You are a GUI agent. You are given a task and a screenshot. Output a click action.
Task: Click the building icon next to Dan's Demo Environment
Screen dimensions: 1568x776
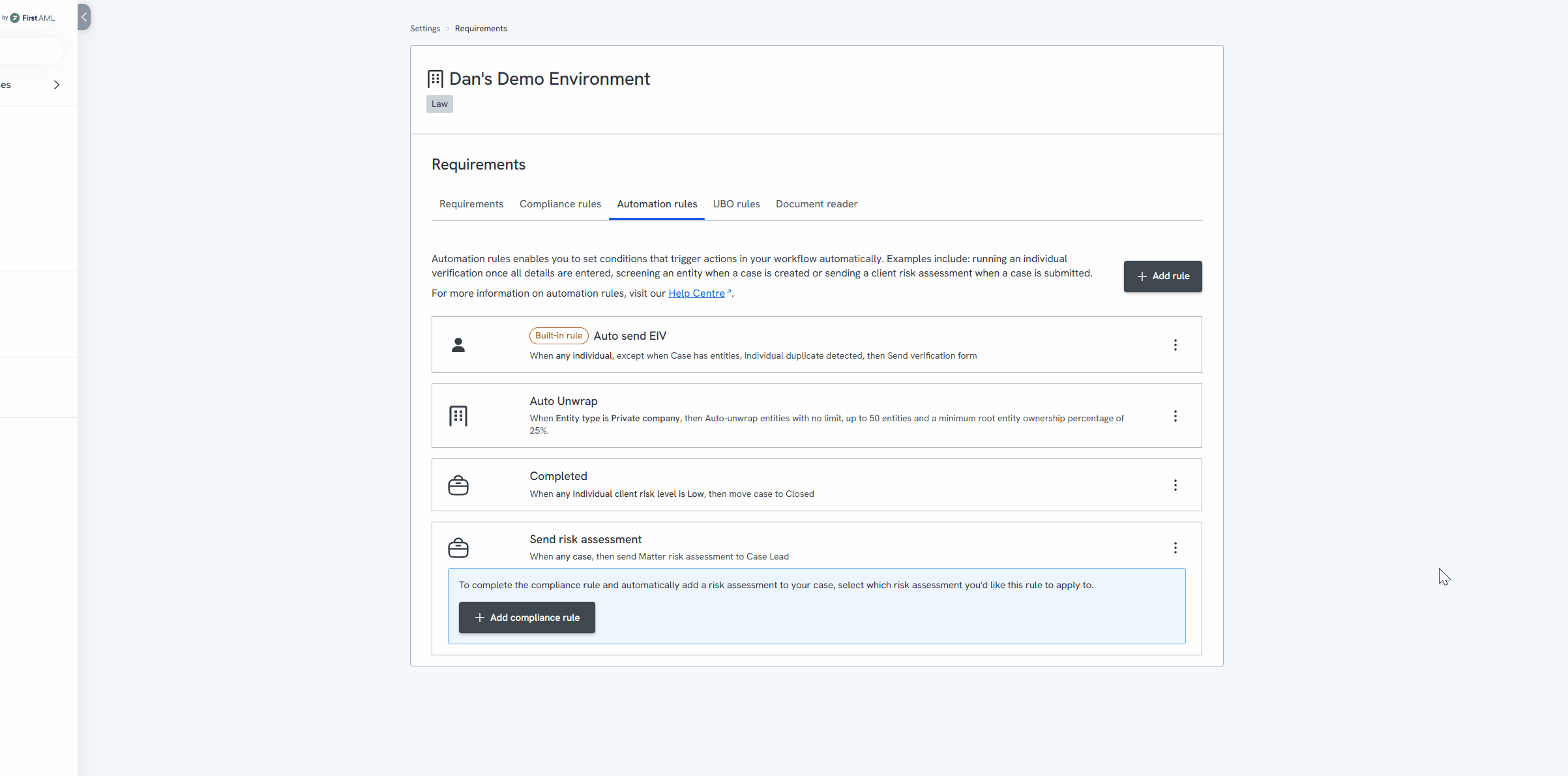436,79
